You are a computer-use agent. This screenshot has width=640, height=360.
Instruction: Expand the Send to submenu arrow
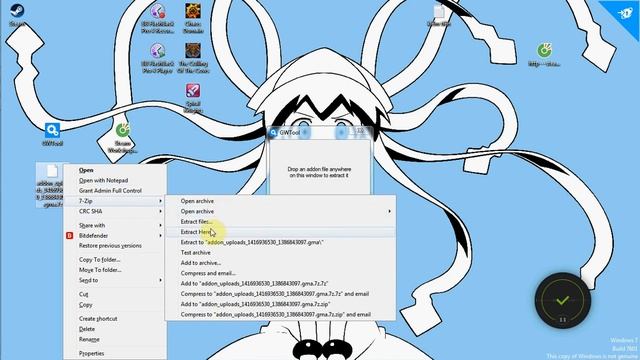pyautogui.click(x=160, y=280)
